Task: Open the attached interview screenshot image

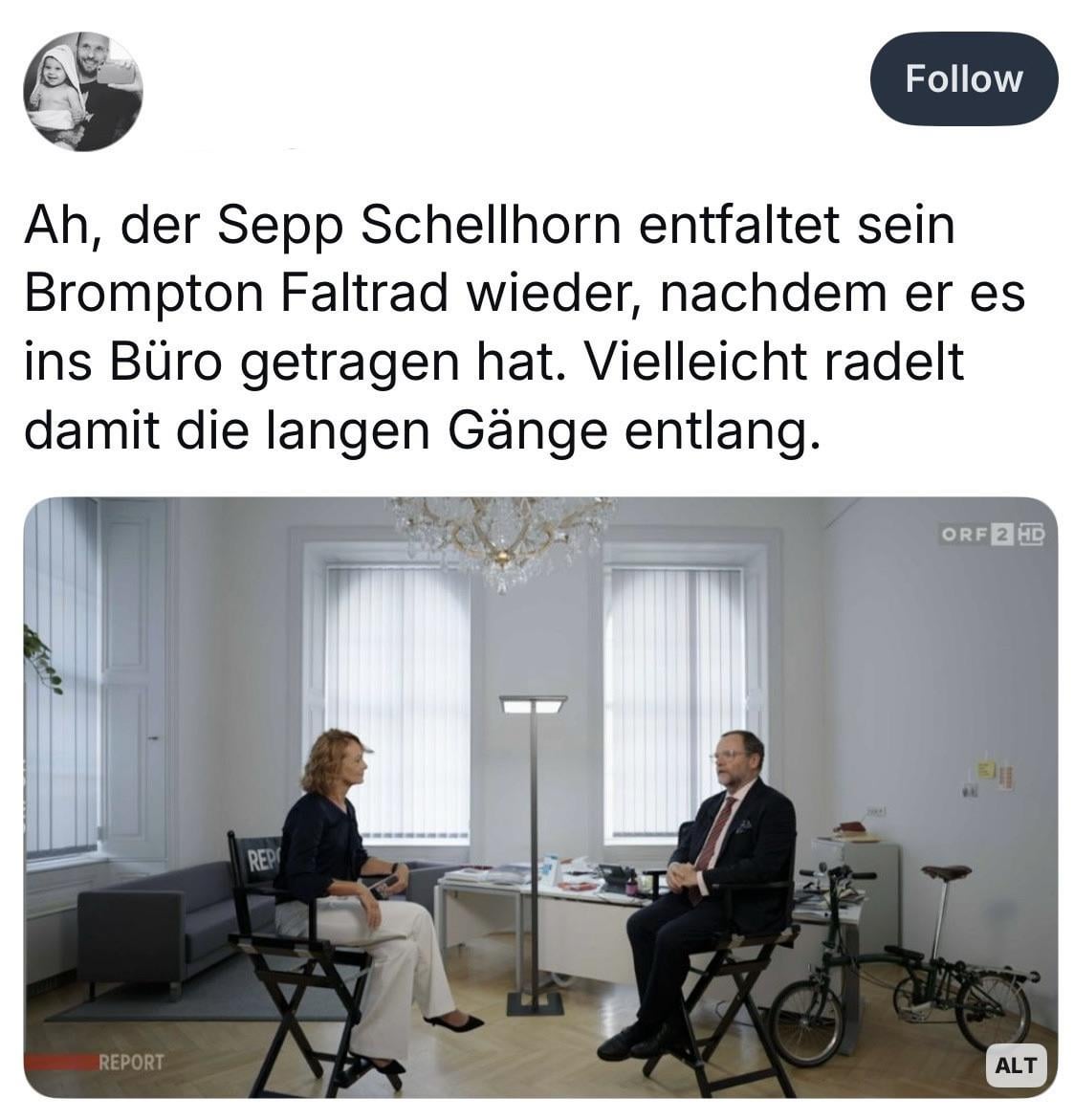Action: tap(540, 797)
